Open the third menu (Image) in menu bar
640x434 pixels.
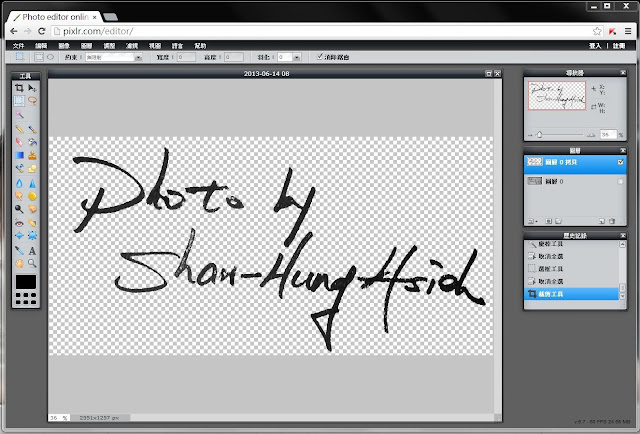pyautogui.click(x=64, y=46)
